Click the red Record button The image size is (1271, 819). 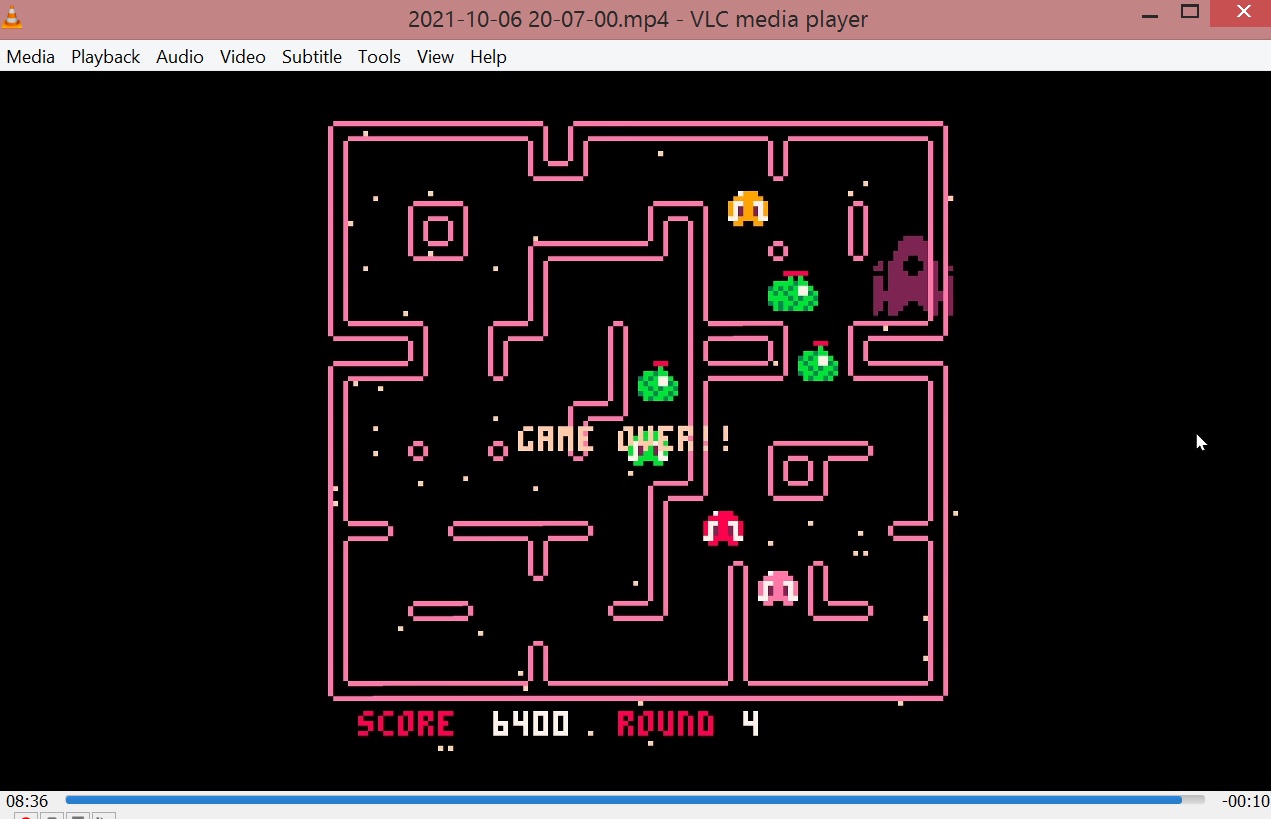(x=26, y=816)
